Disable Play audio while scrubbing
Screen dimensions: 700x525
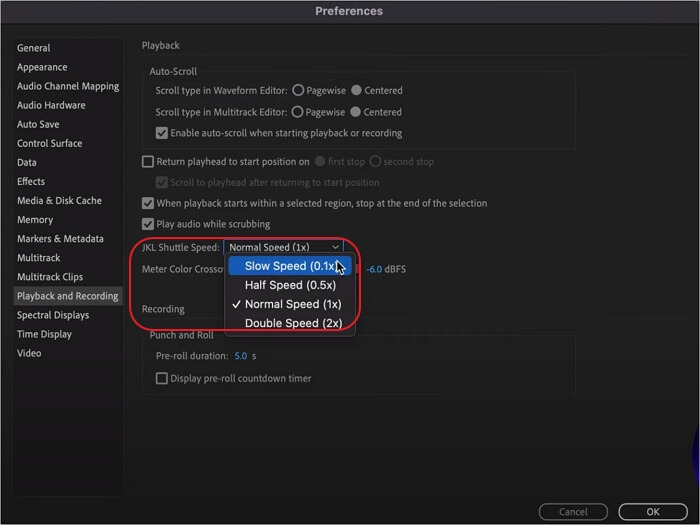click(x=148, y=224)
